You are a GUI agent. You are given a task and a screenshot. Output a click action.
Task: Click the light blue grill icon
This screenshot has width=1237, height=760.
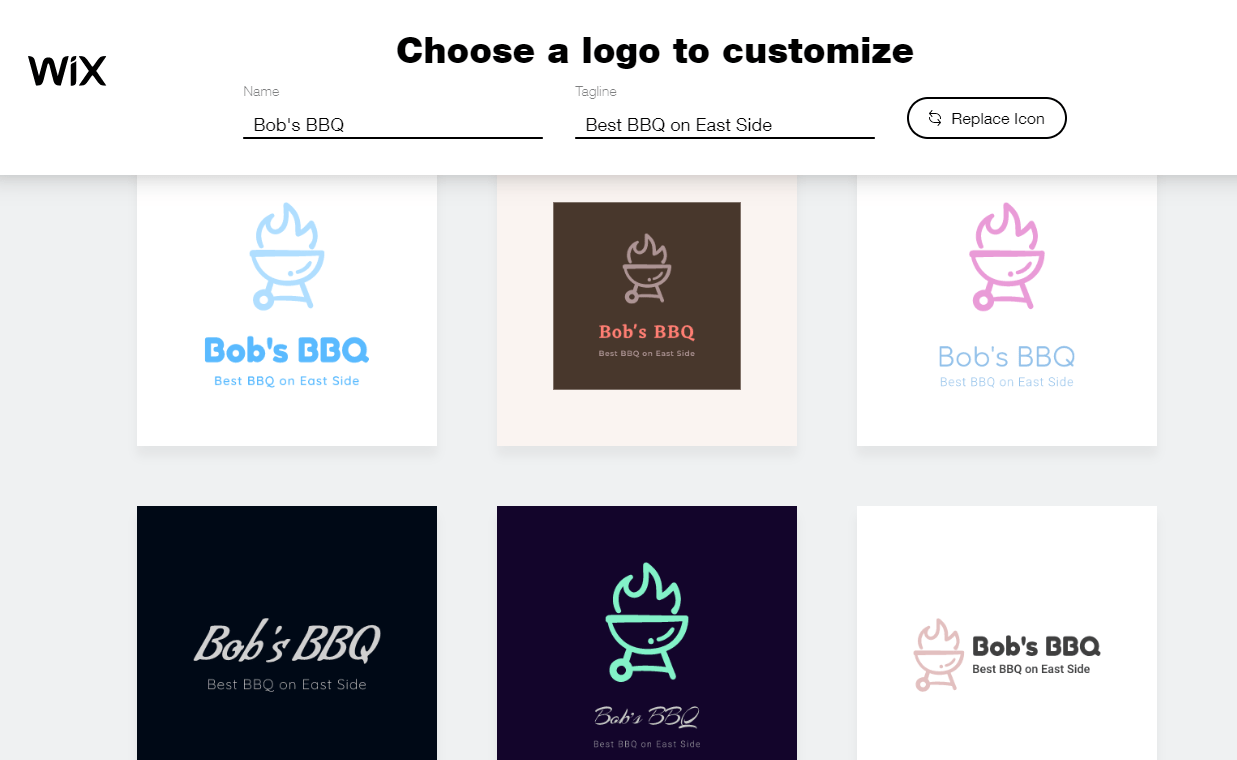click(286, 256)
